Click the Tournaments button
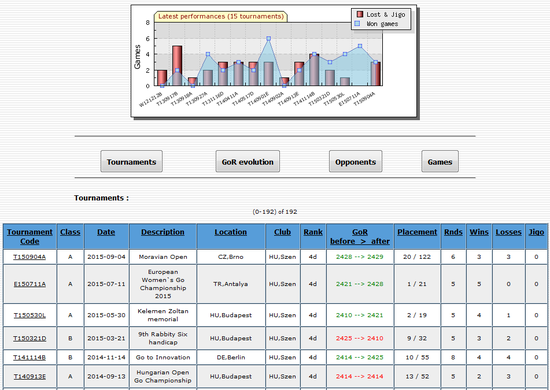550x390 pixels. 132,162
